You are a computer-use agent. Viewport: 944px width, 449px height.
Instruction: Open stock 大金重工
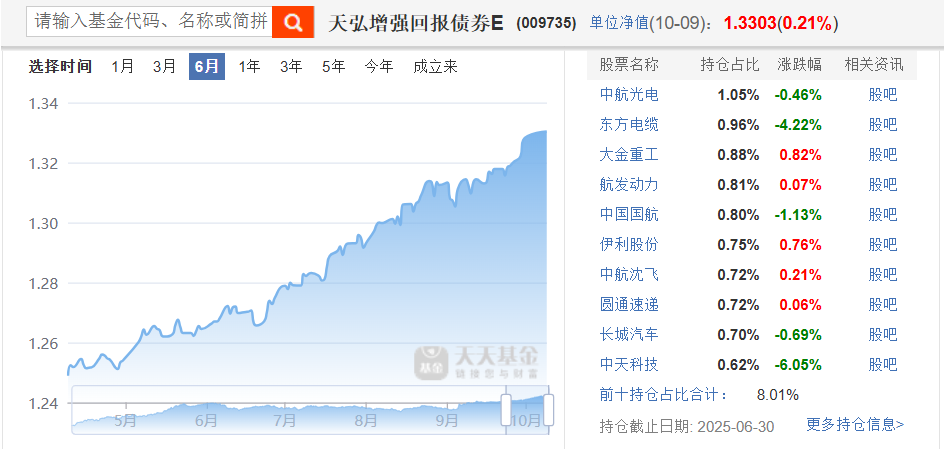629,155
